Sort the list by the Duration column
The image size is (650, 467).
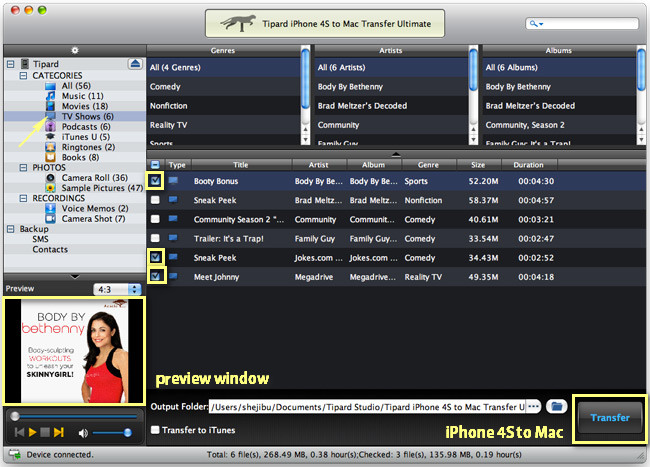[529, 165]
